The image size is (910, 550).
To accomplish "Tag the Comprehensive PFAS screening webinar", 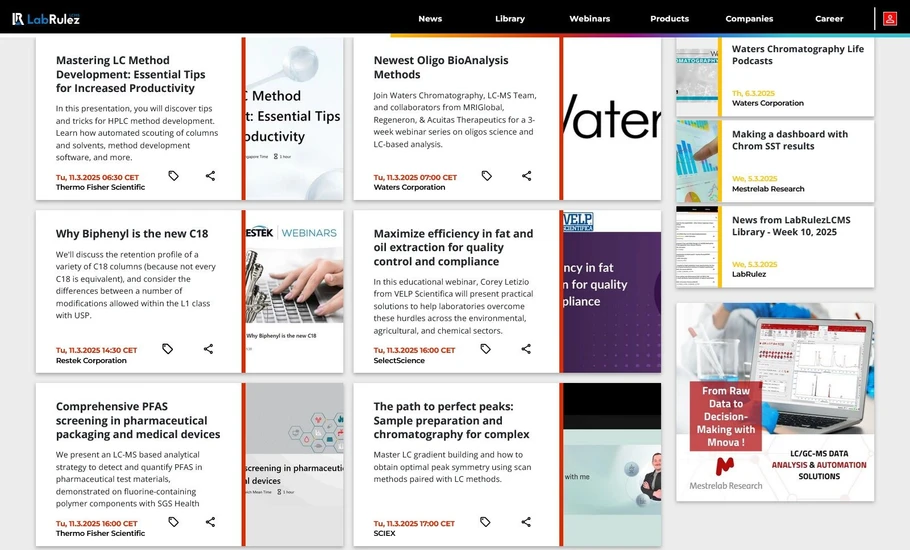I will (x=174, y=522).
